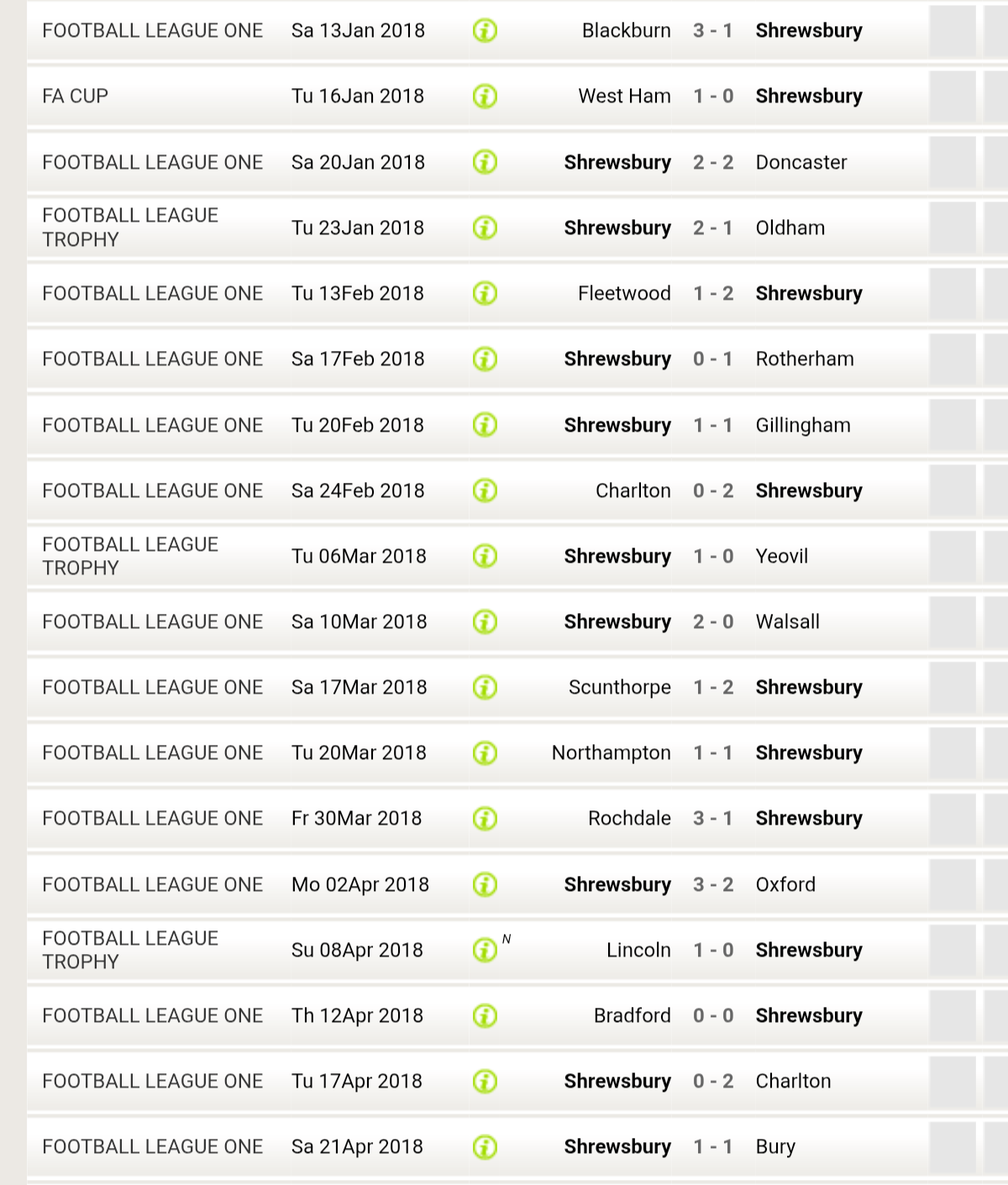The height and width of the screenshot is (1185, 1008).
Task: Click info icon for West Ham FA Cup match
Action: [x=485, y=97]
